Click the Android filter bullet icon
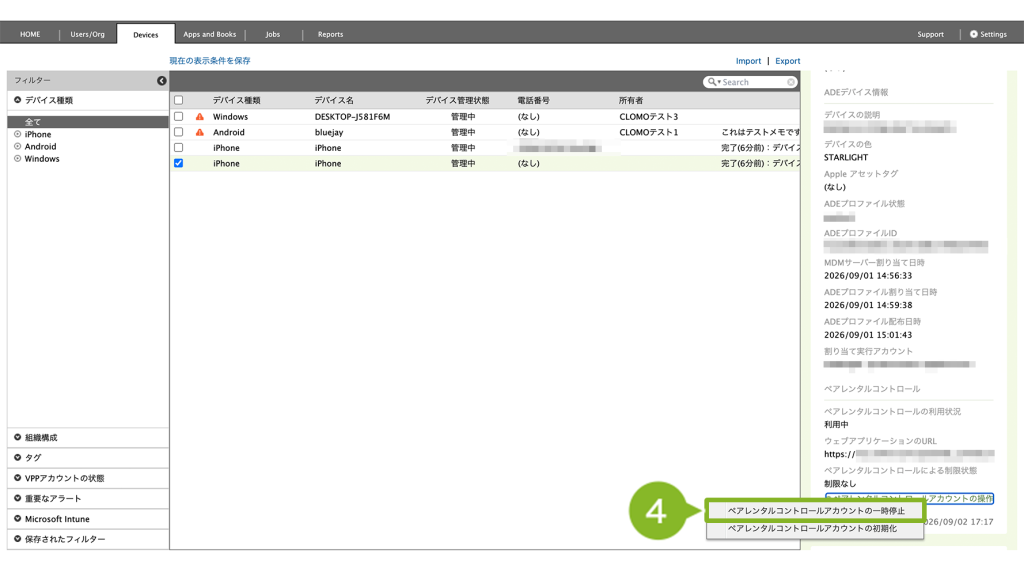Viewport: 1024px width, 576px height. point(18,147)
